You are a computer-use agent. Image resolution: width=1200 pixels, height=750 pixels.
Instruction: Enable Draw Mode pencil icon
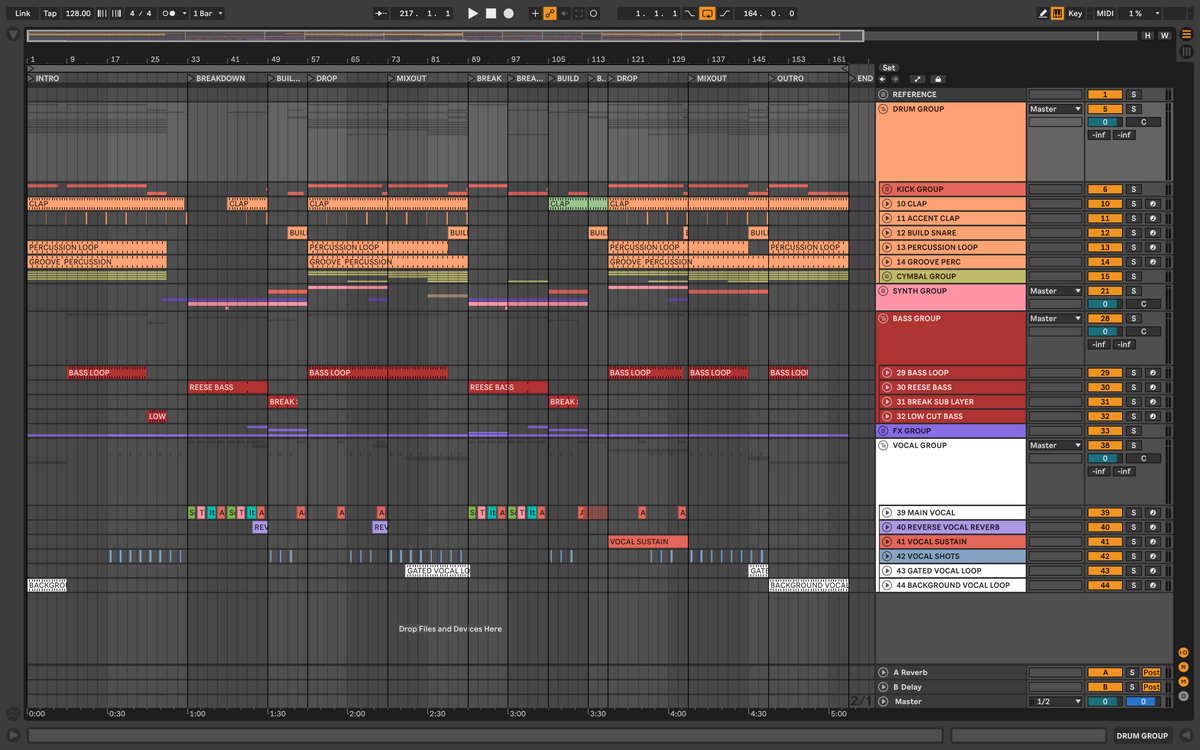[1043, 14]
